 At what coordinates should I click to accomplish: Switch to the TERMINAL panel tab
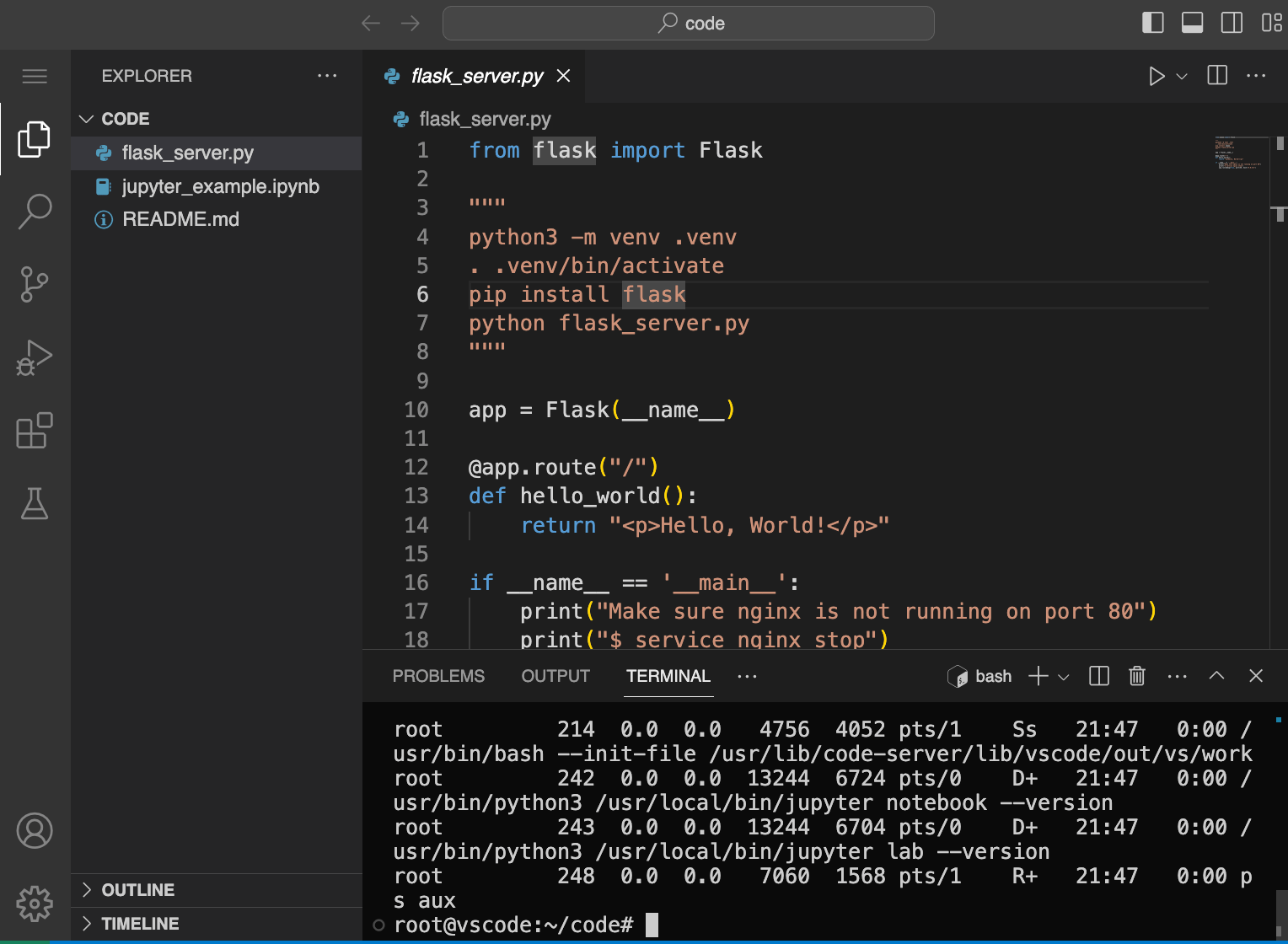point(668,676)
